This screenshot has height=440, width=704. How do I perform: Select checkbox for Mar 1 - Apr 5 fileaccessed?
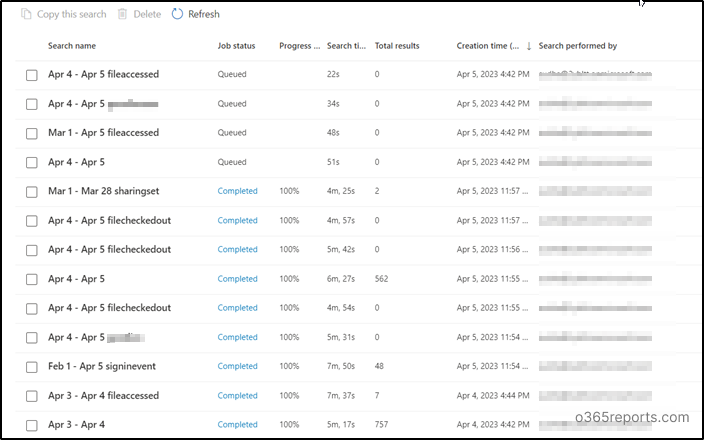point(31,133)
